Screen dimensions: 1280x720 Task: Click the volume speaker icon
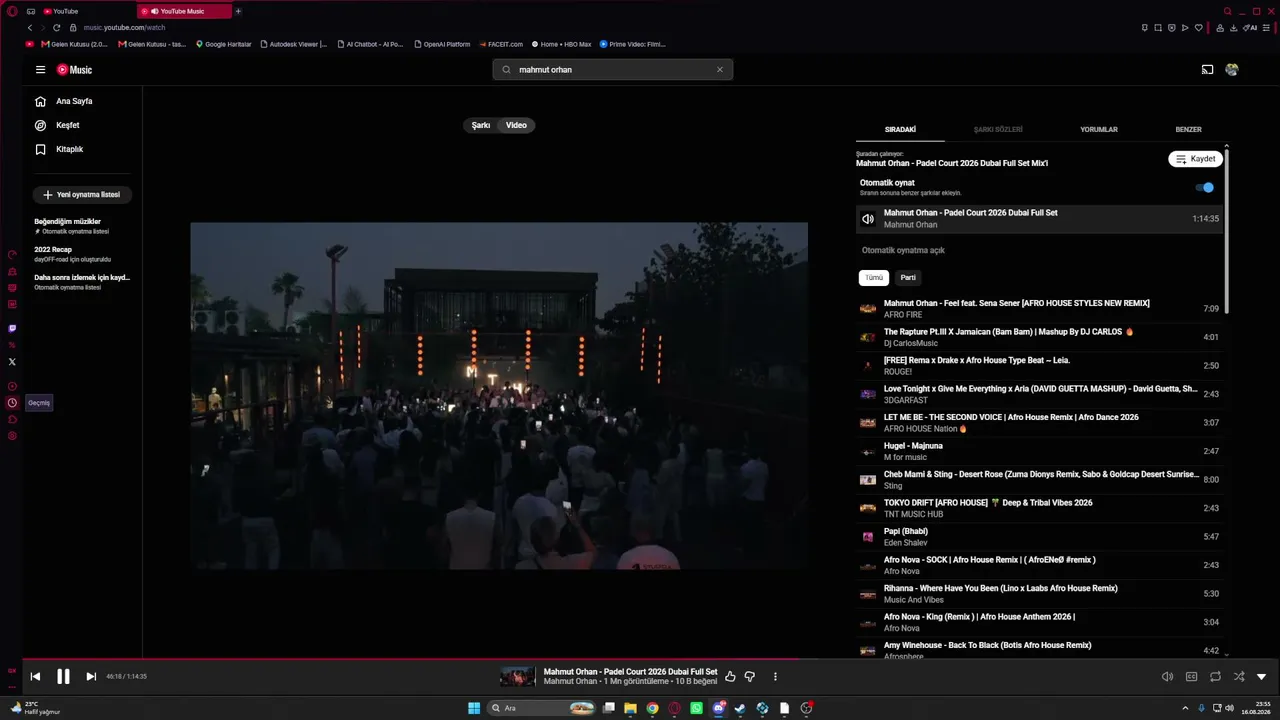pos(1167,677)
